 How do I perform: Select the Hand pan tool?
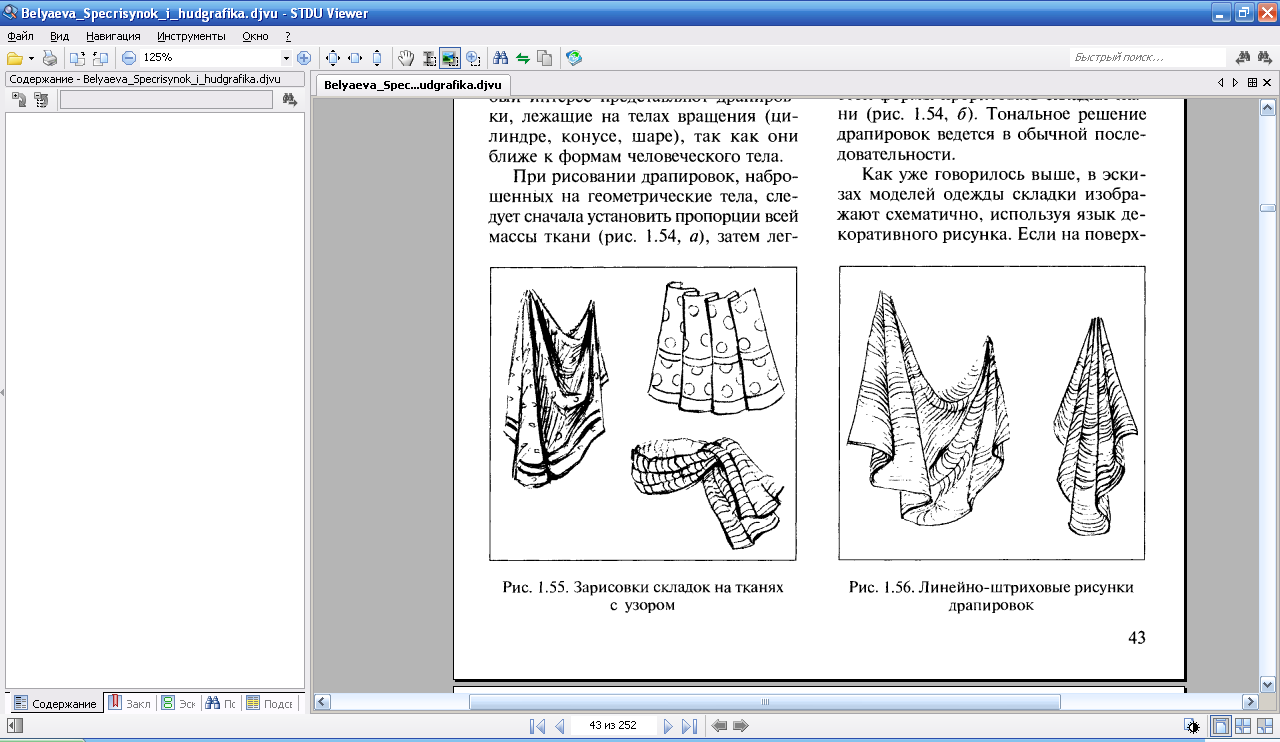click(x=405, y=58)
